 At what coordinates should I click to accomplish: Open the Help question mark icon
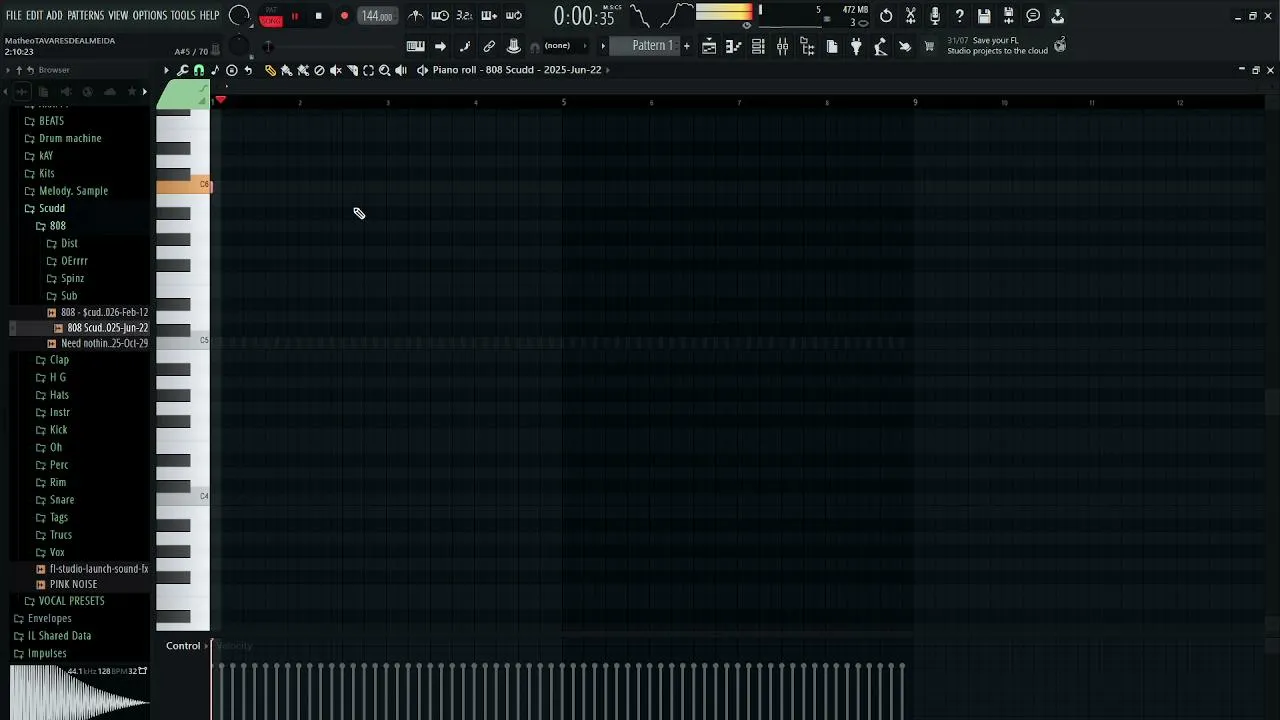coord(959,16)
